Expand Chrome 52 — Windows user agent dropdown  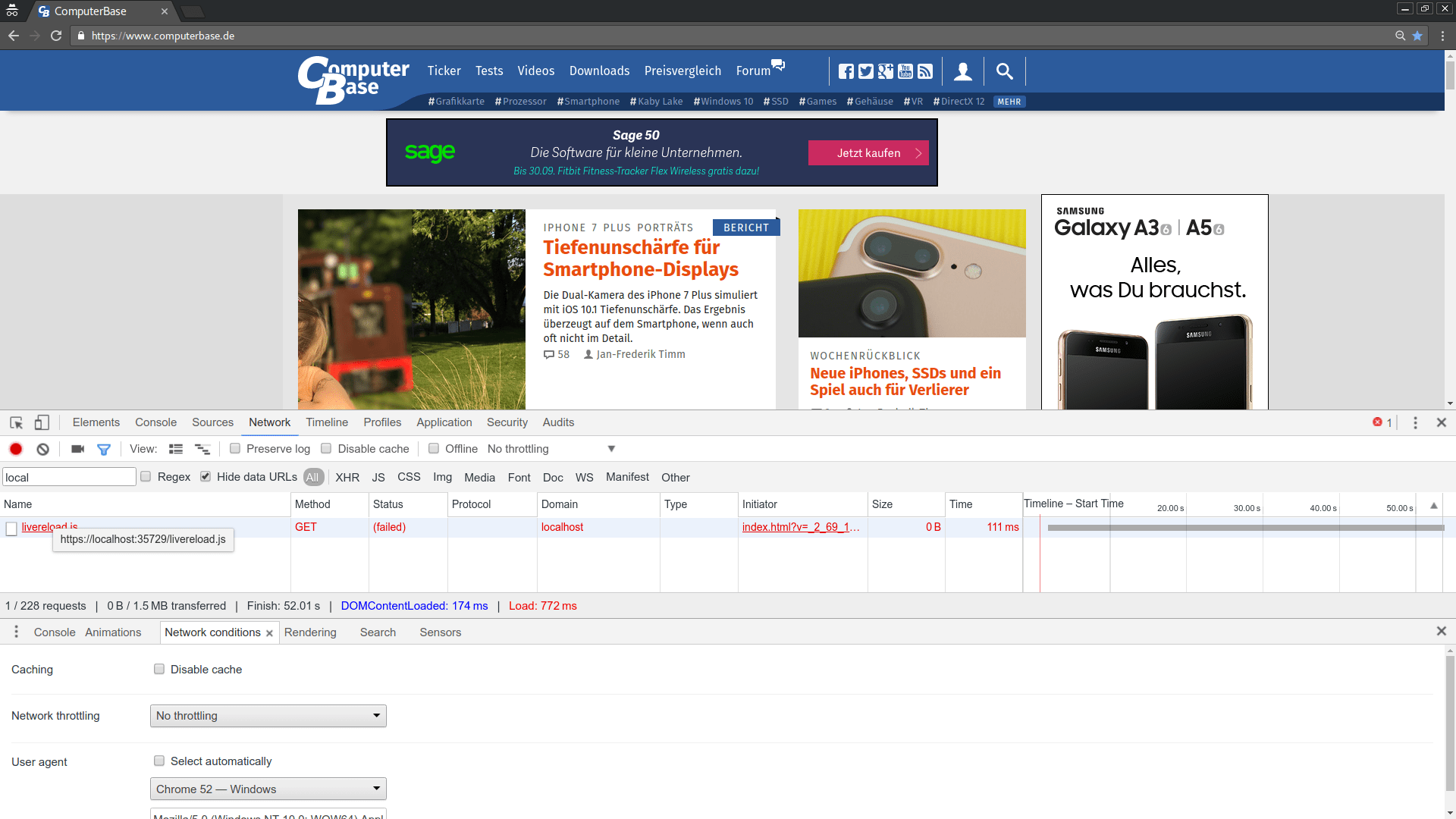[x=268, y=789]
